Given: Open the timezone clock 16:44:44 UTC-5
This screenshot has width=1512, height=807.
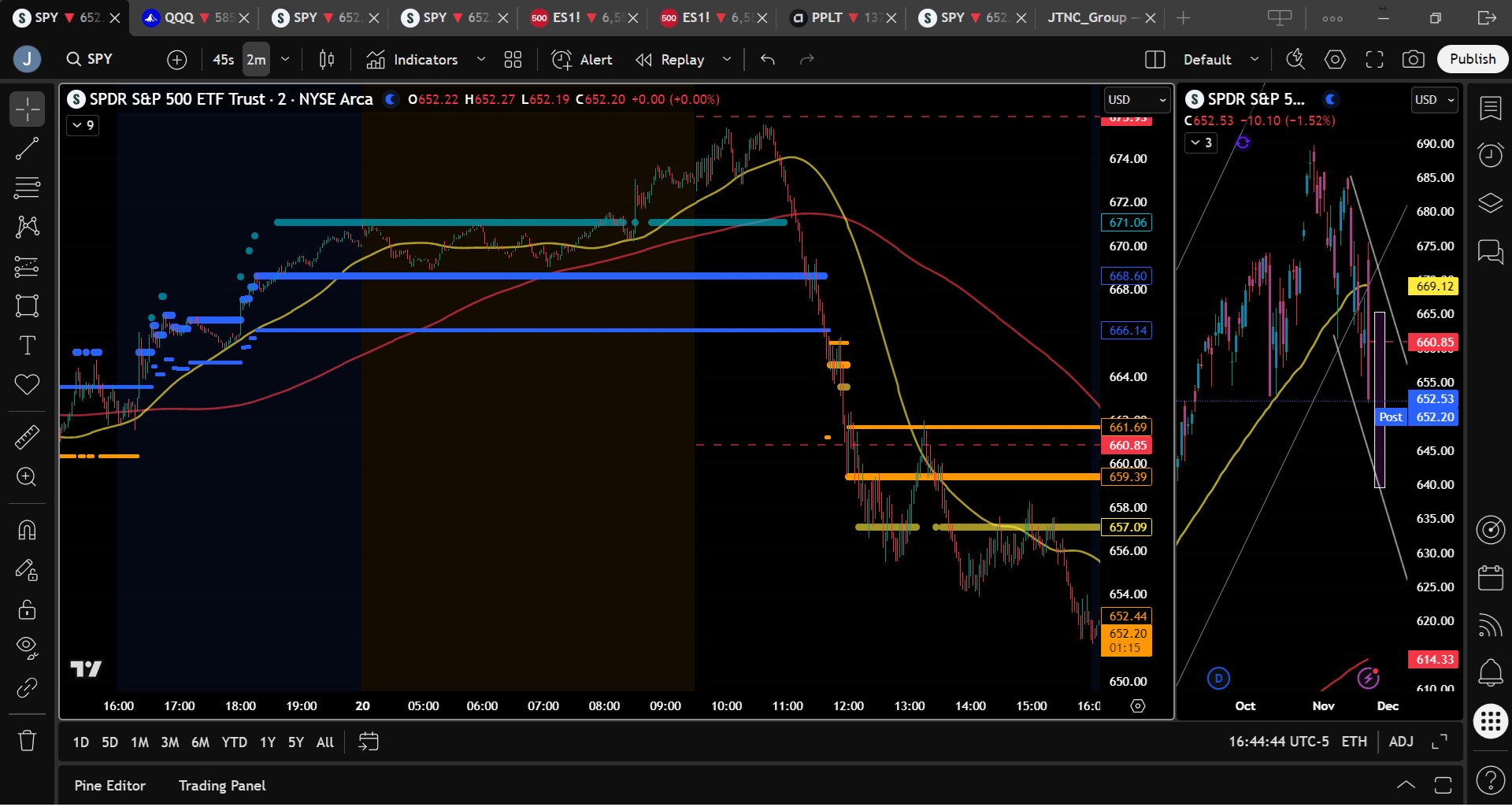Looking at the screenshot, I should pyautogui.click(x=1279, y=742).
